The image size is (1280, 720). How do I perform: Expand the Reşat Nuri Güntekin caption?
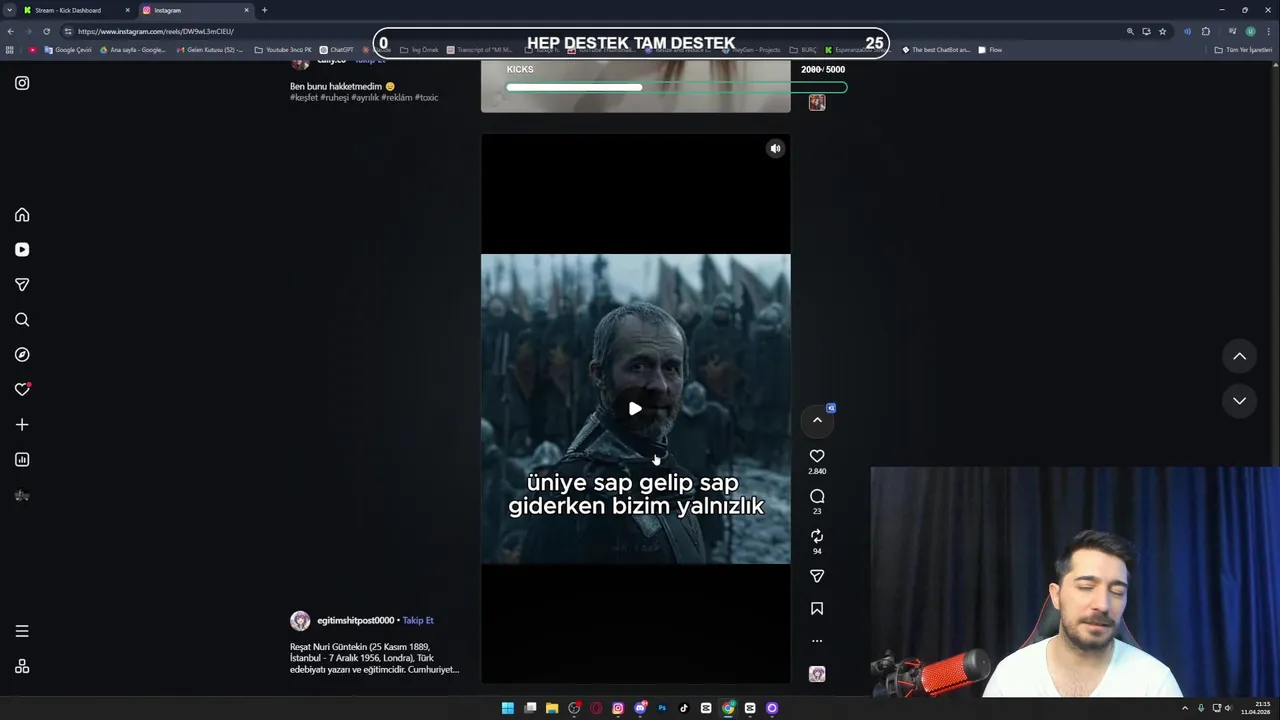(375, 658)
